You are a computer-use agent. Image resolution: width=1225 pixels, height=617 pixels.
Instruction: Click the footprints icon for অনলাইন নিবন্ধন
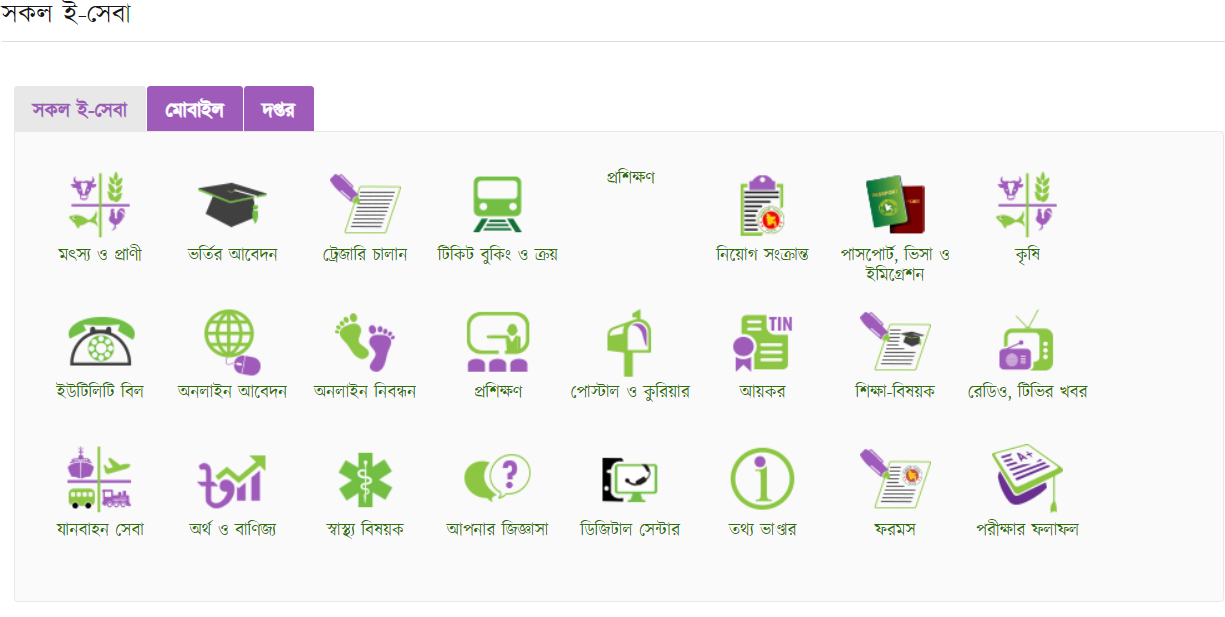365,342
